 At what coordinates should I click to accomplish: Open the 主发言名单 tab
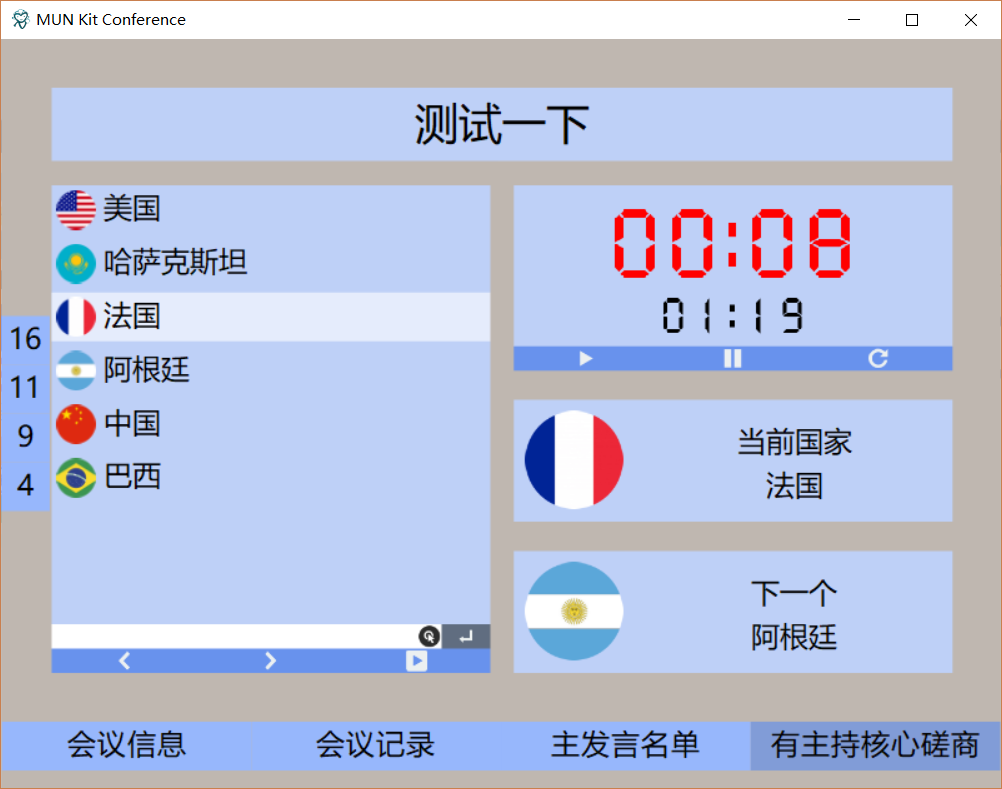624,745
